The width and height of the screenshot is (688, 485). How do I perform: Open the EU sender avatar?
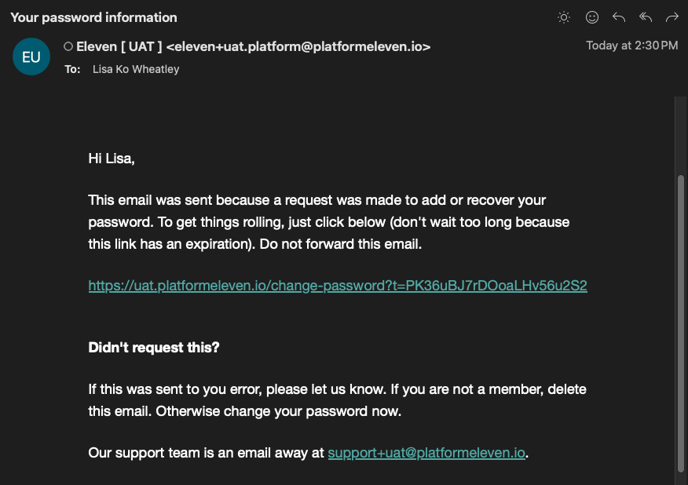click(31, 57)
